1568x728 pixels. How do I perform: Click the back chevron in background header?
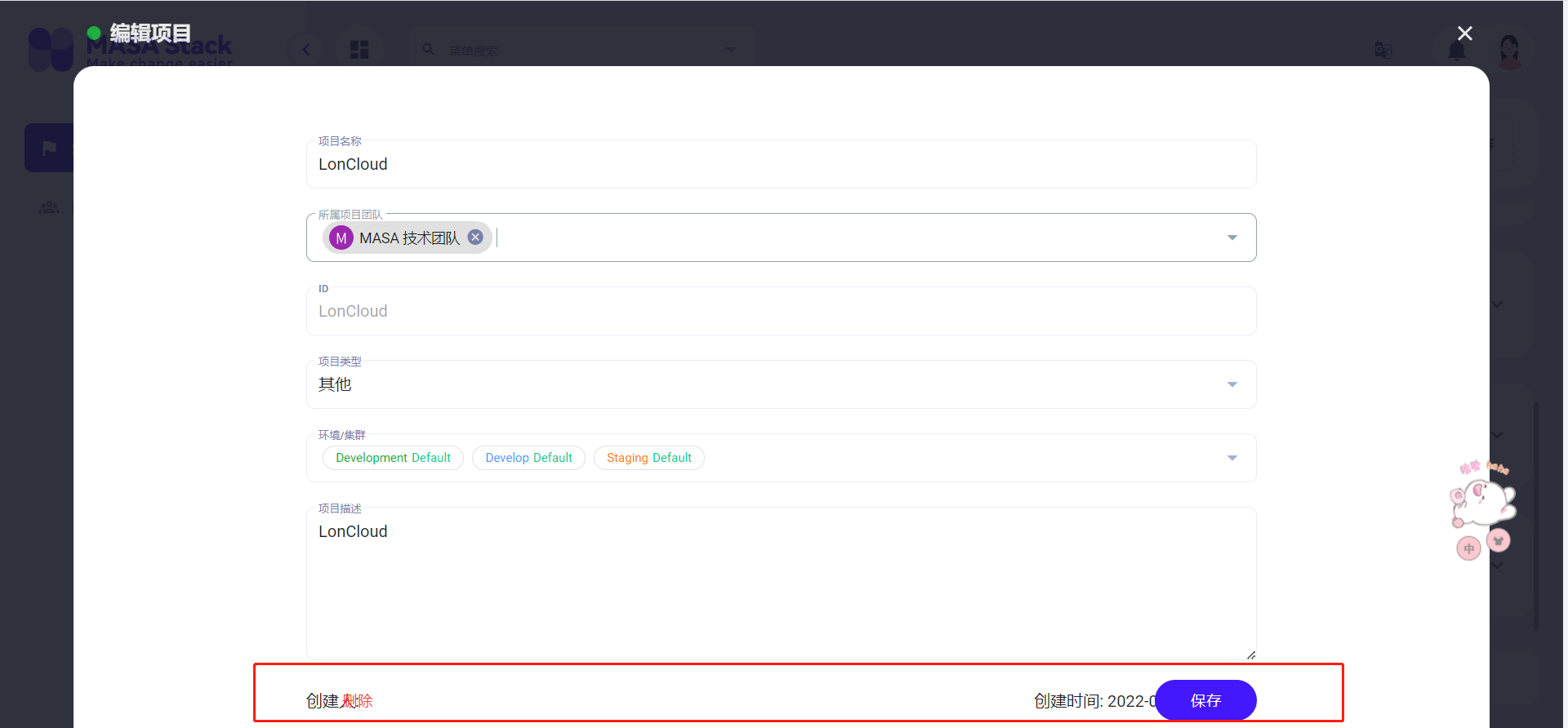[x=306, y=50]
